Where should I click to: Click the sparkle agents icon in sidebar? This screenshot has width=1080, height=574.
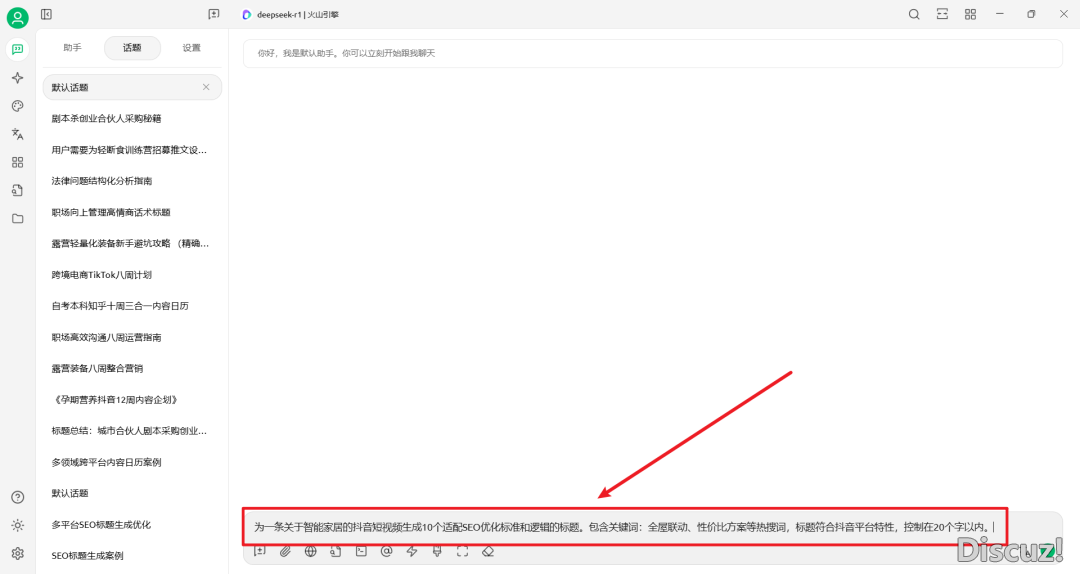(x=17, y=78)
